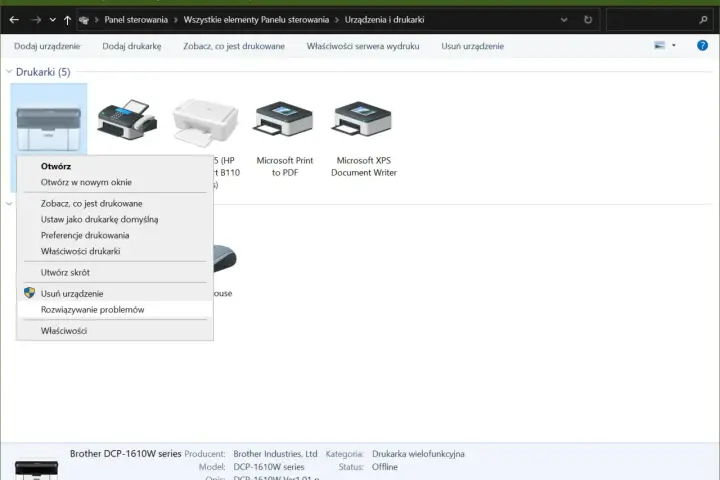Collapse the Drukarki (5) group
This screenshot has height=480, width=720.
pos(9,72)
